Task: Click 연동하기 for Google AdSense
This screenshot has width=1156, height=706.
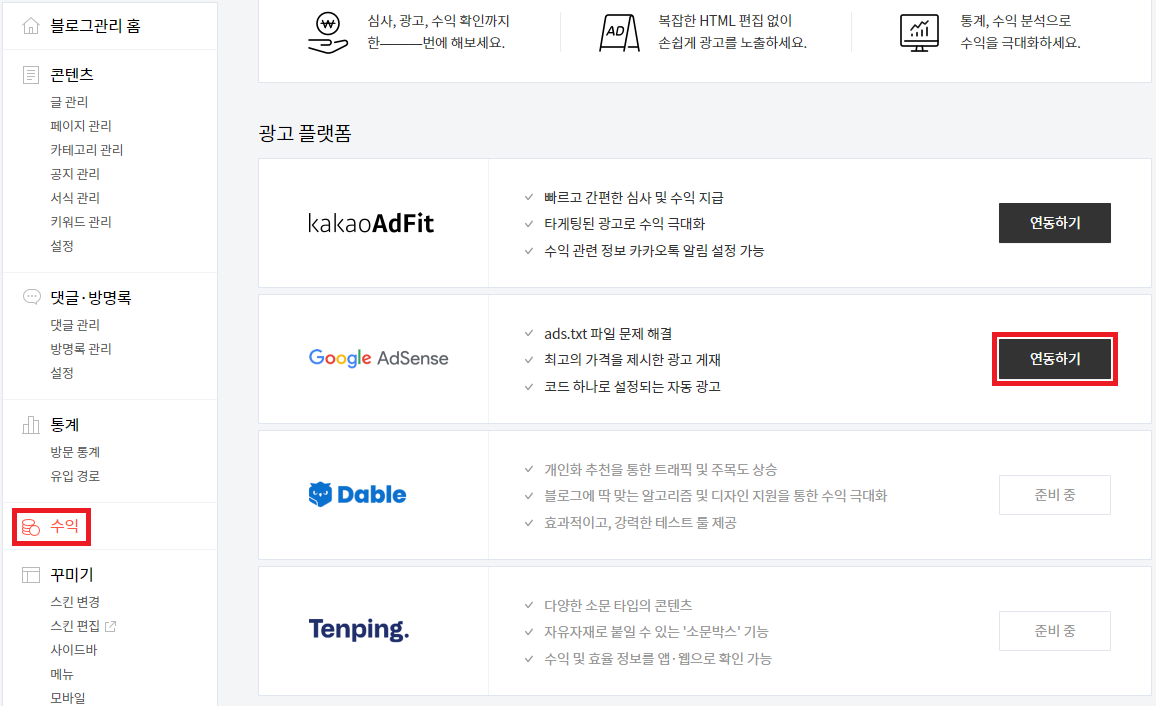Action: click(x=1054, y=359)
